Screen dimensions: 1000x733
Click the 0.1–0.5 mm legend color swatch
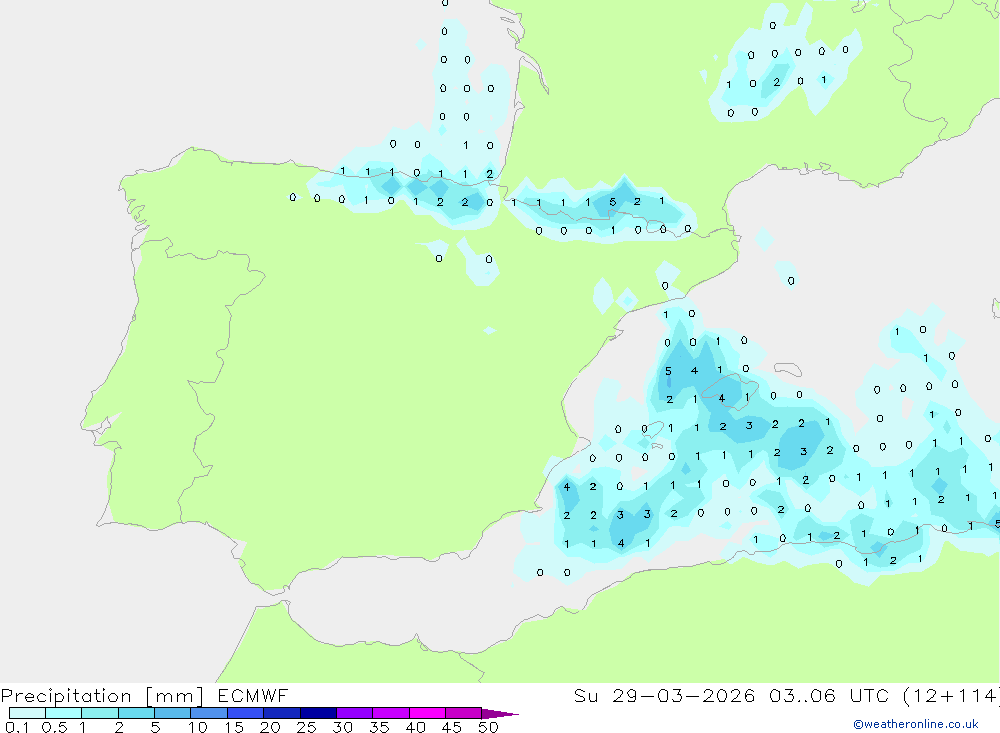(x=27, y=713)
